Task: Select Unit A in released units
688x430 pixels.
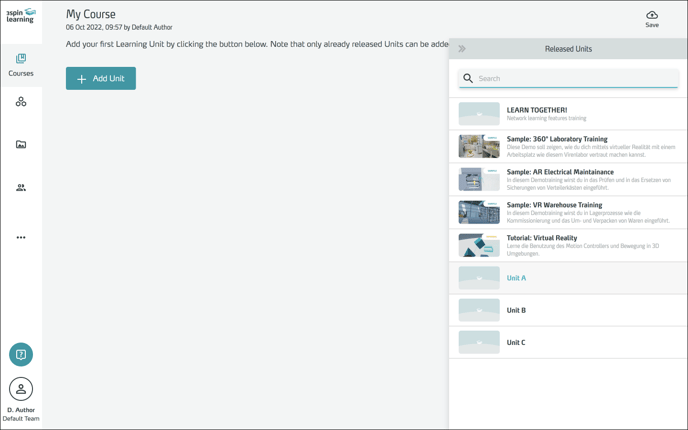Action: 567,278
